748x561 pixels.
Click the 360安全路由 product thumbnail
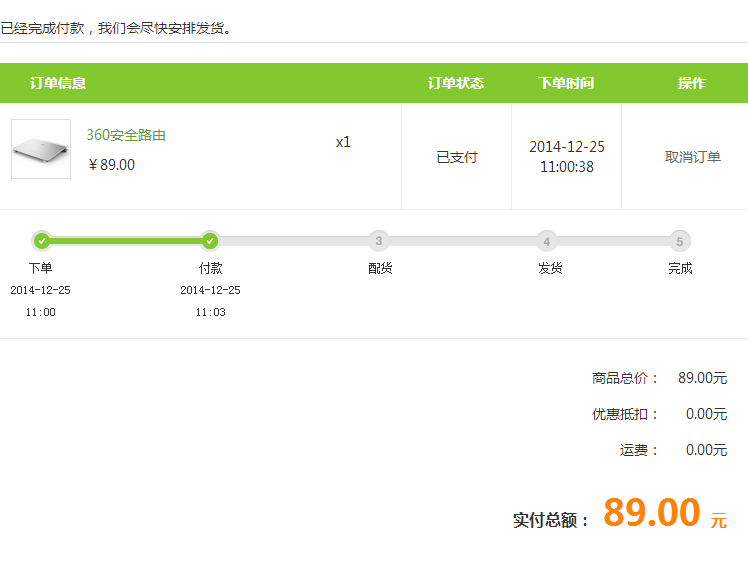point(41,149)
